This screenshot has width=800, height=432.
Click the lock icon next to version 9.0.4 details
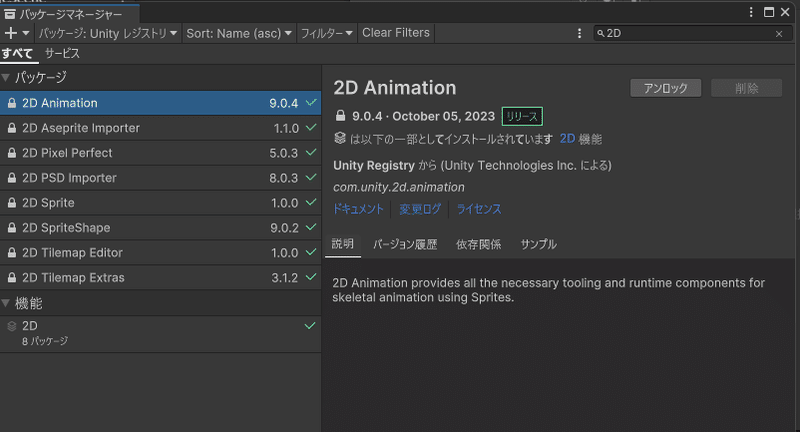click(340, 116)
